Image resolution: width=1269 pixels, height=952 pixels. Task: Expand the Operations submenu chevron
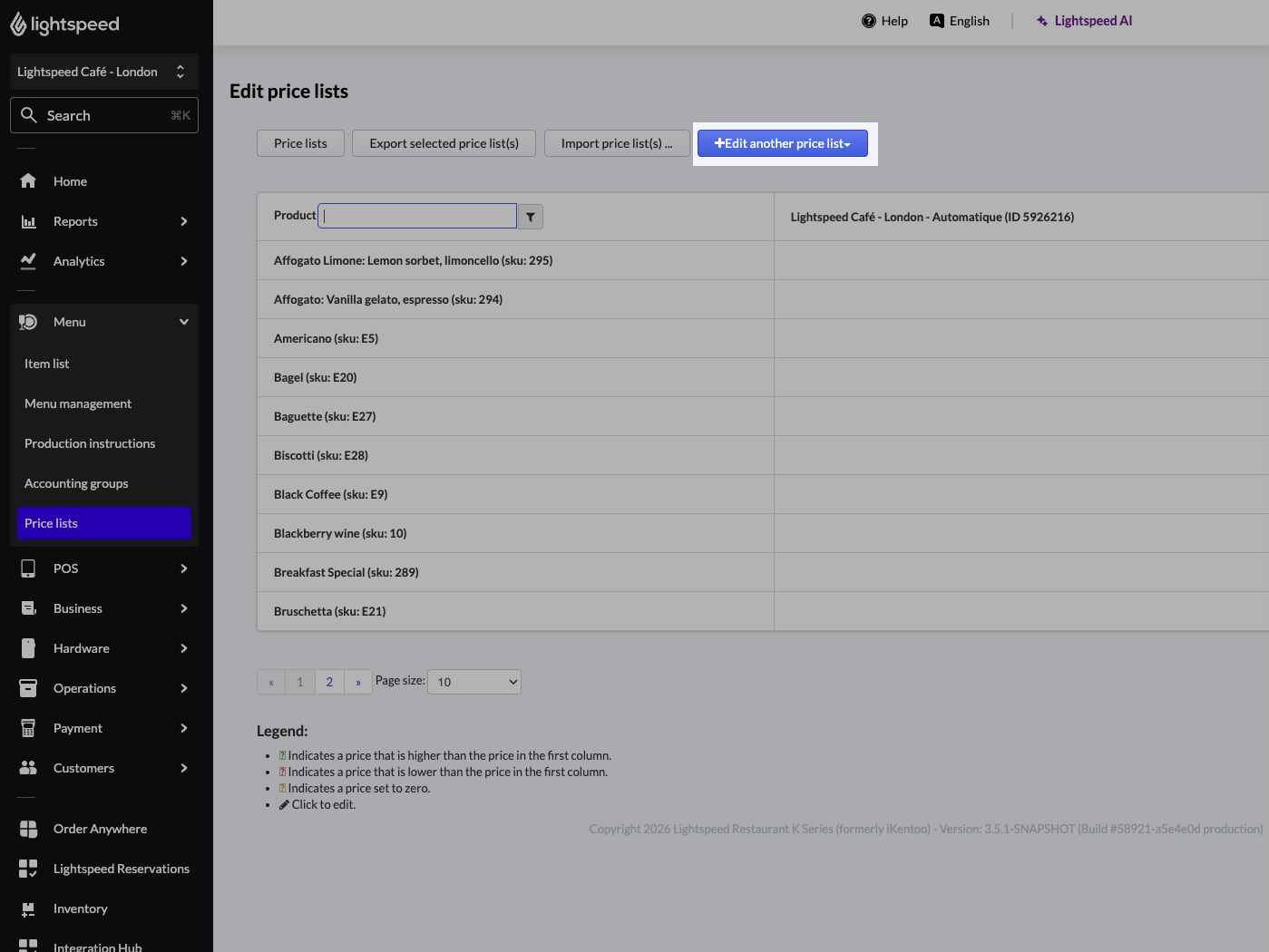click(184, 688)
